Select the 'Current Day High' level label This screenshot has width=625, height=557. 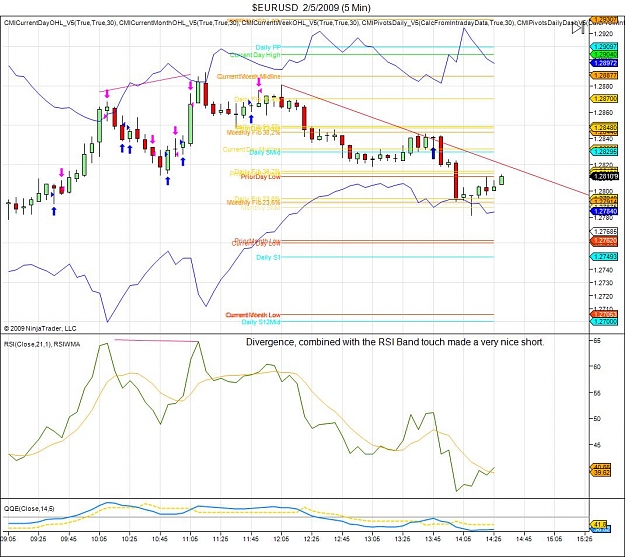point(255,55)
